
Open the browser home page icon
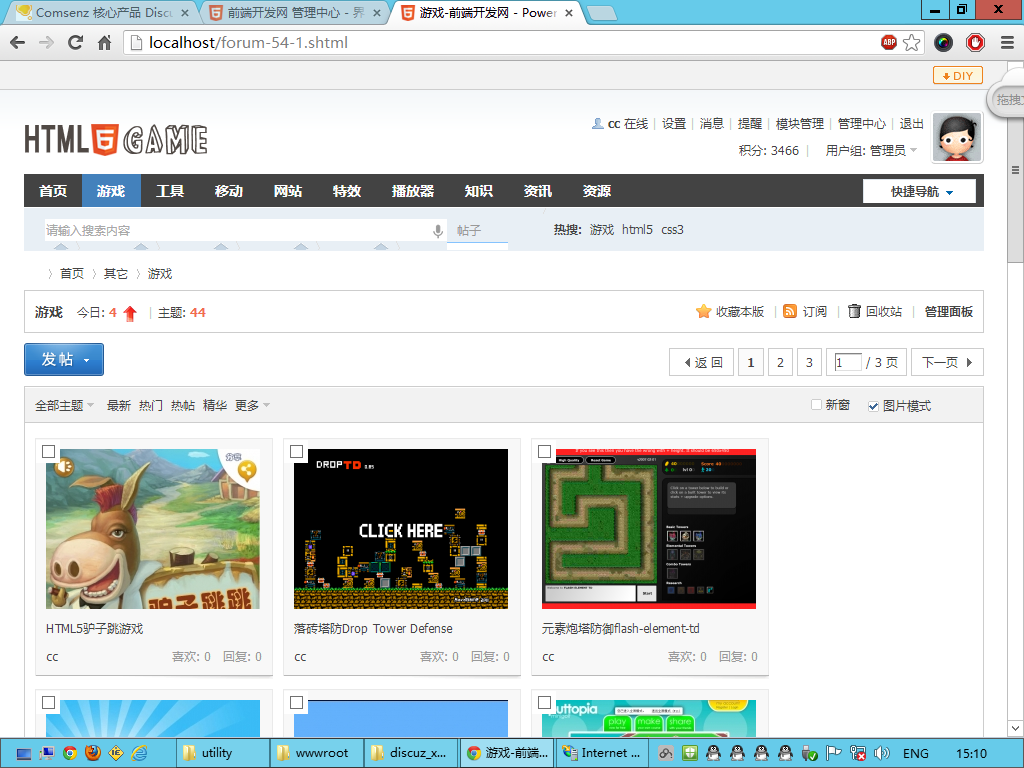click(x=104, y=42)
